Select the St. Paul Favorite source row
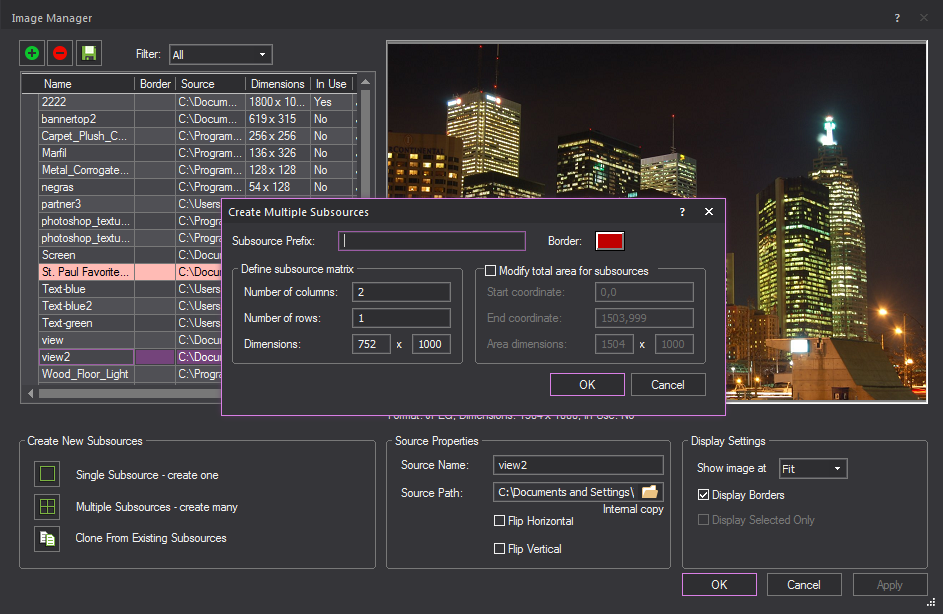 86,271
